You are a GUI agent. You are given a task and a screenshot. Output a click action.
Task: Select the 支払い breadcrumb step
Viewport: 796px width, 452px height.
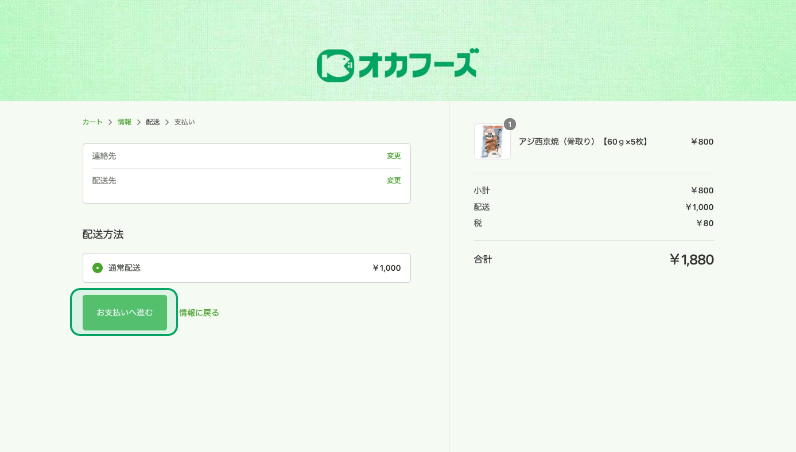click(x=185, y=122)
